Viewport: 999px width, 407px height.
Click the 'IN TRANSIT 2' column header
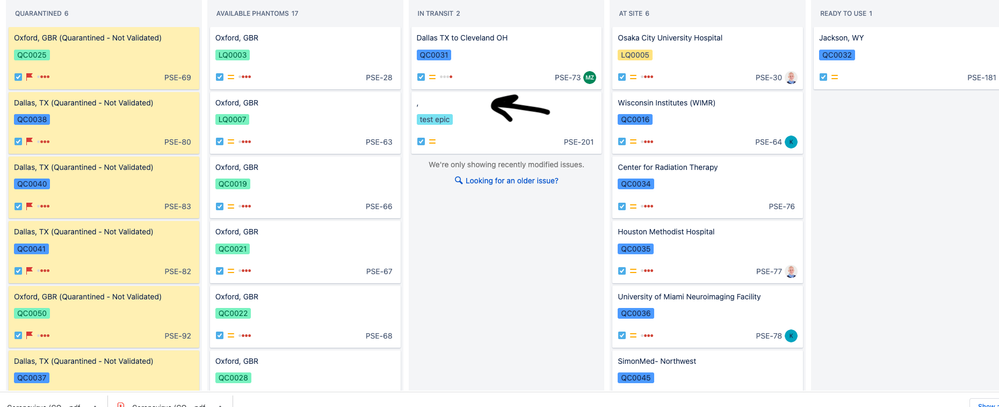click(x=439, y=13)
